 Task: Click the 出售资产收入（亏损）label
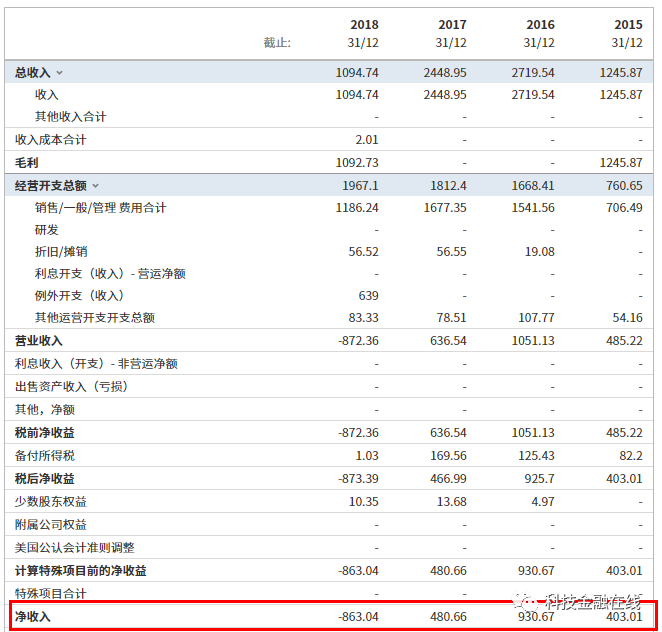71,387
